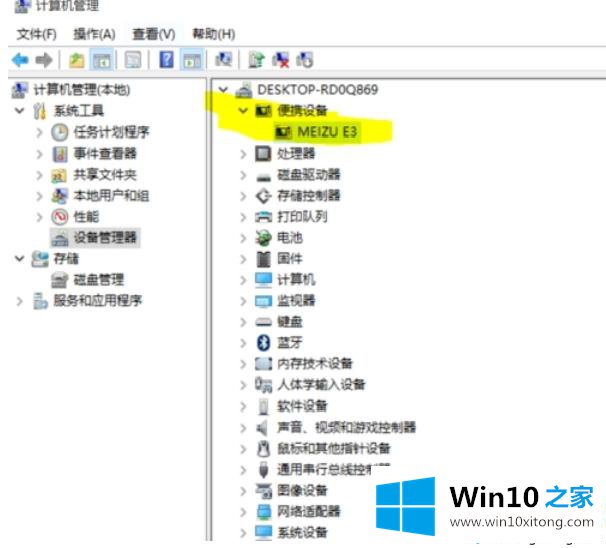
Task: Collapse the 便携设备 category
Action: (243, 111)
